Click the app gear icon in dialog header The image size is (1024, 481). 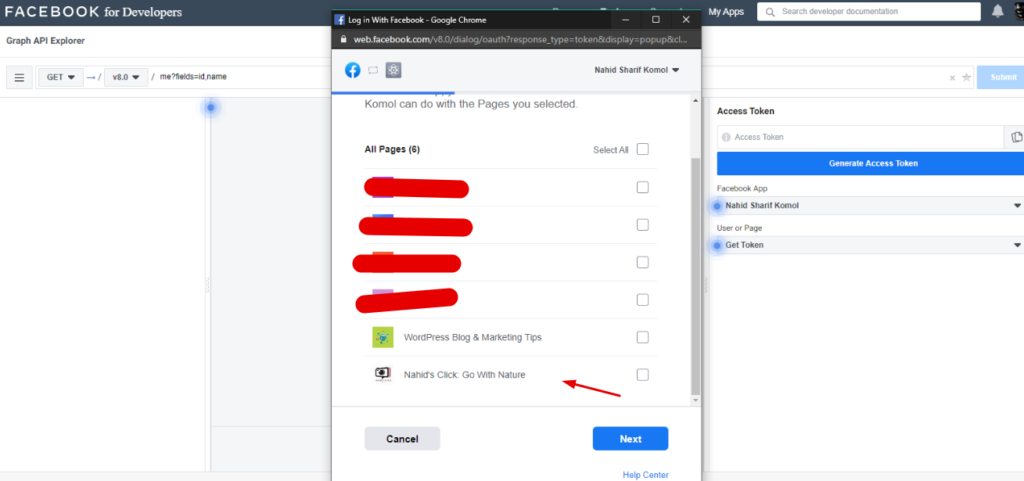coord(393,70)
